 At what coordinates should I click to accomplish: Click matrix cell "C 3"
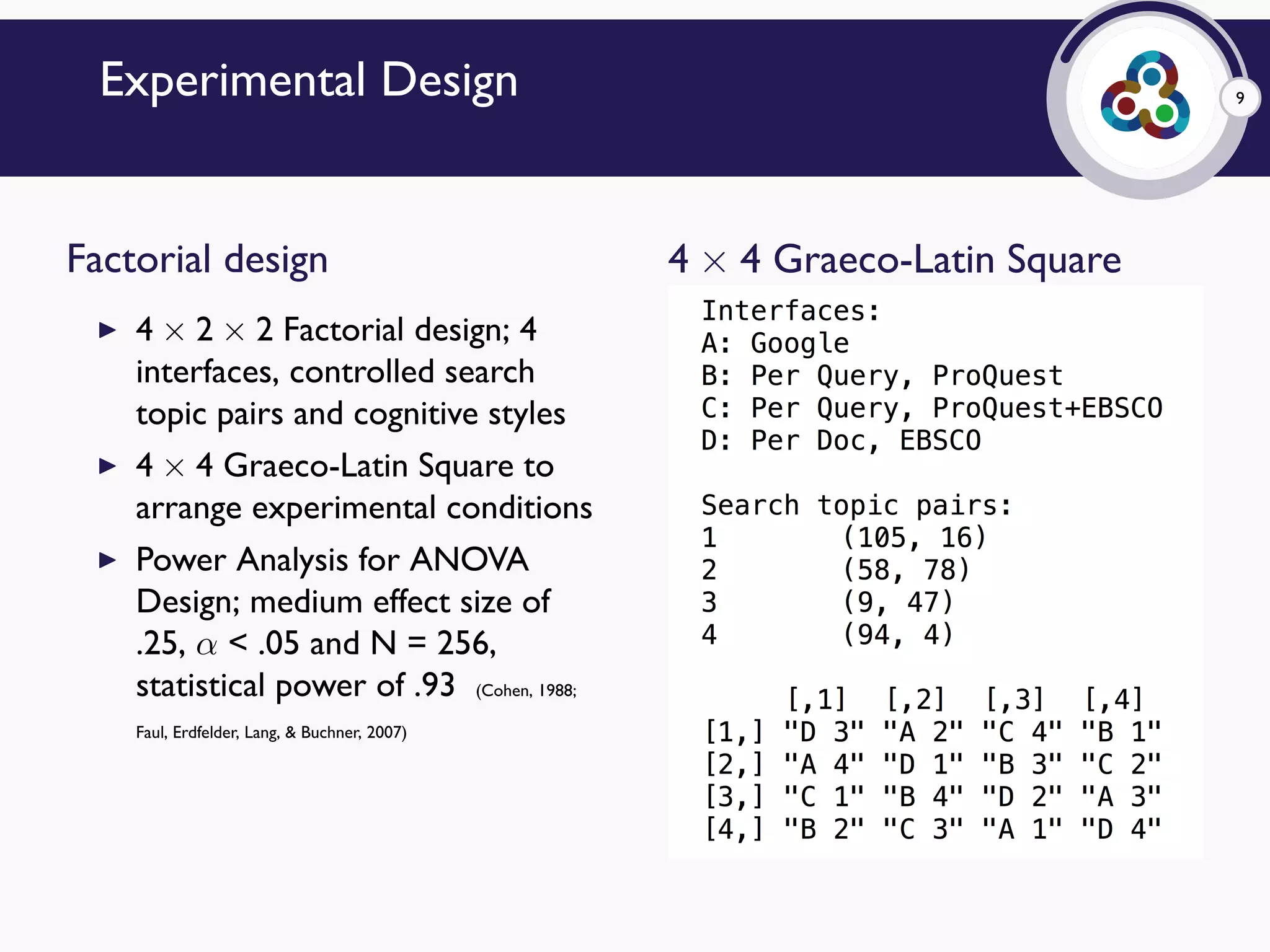pos(923,829)
